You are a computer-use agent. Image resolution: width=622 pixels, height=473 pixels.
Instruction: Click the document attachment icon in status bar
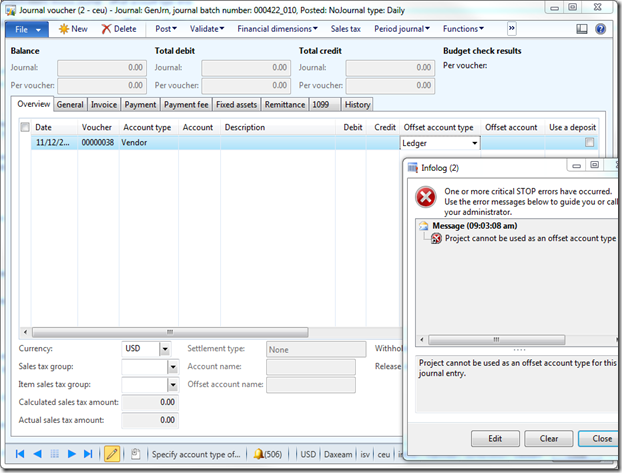pyautogui.click(x=135, y=454)
